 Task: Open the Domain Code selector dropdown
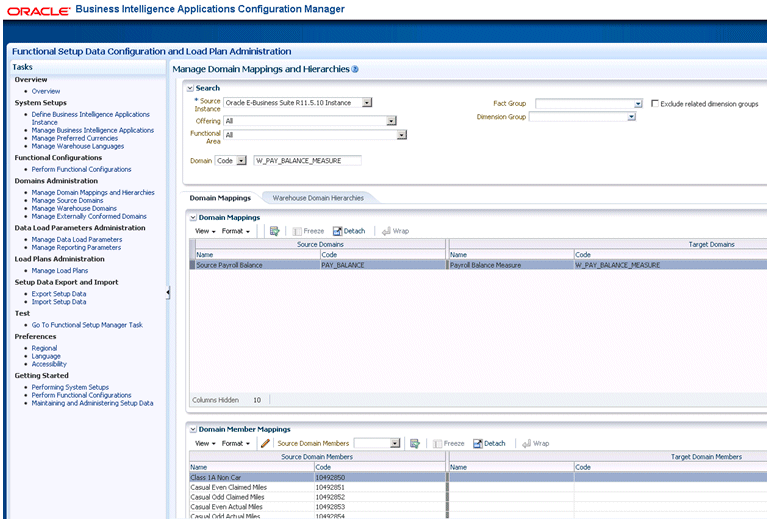(x=241, y=160)
